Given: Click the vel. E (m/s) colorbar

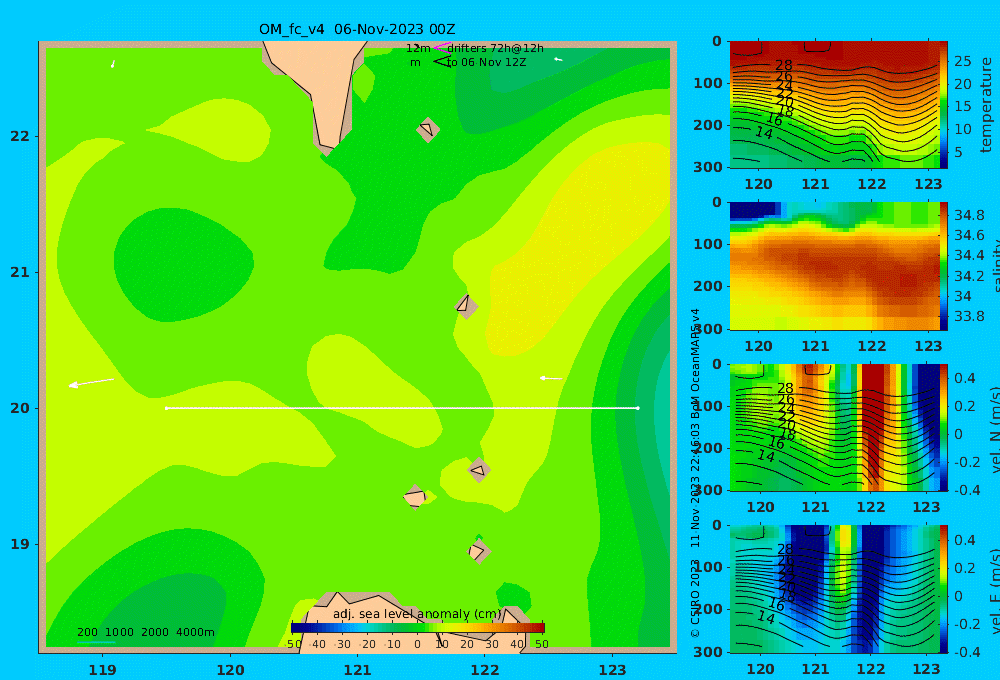Looking at the screenshot, I should point(944,589).
